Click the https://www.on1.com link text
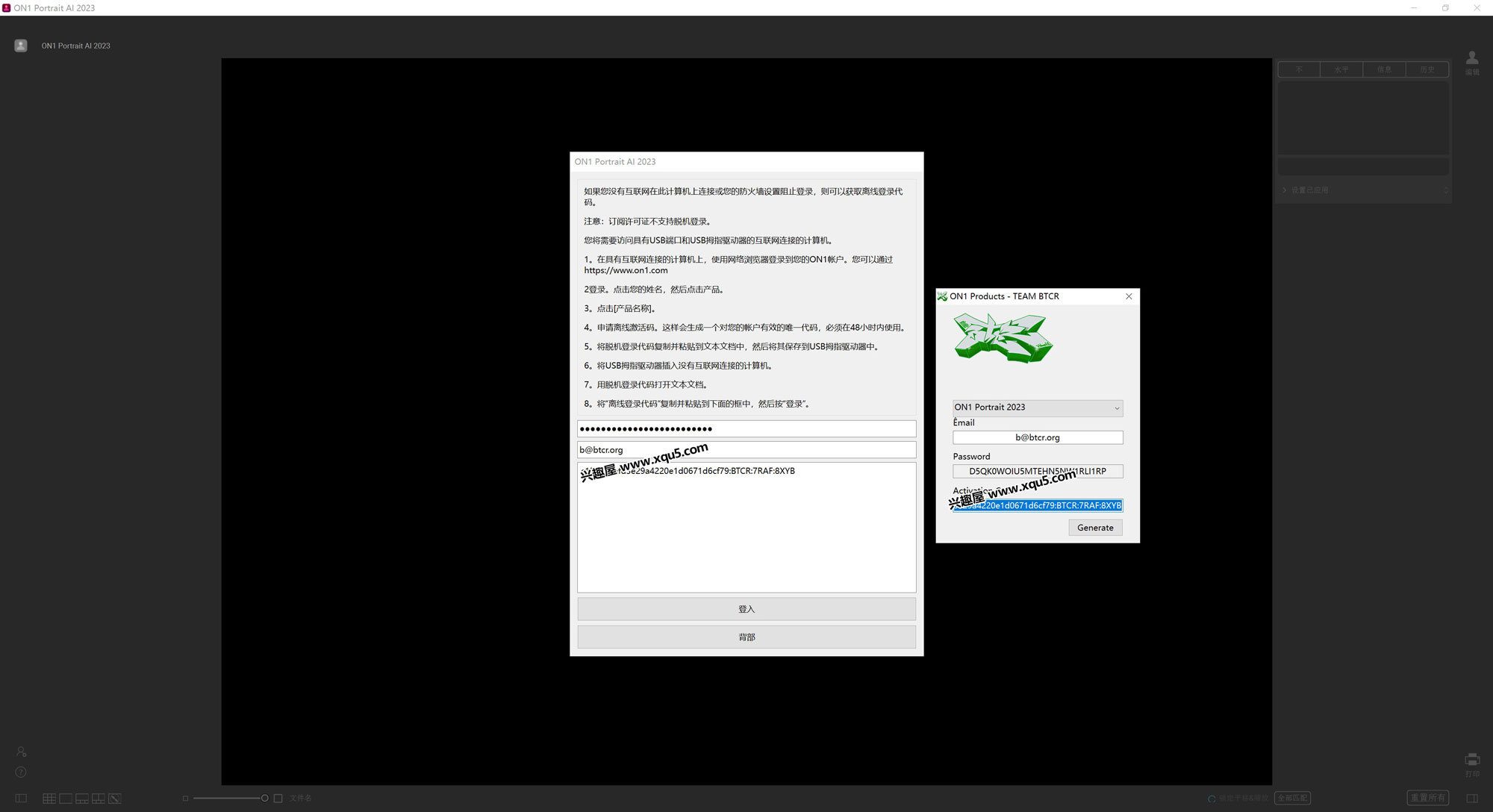 click(x=626, y=270)
